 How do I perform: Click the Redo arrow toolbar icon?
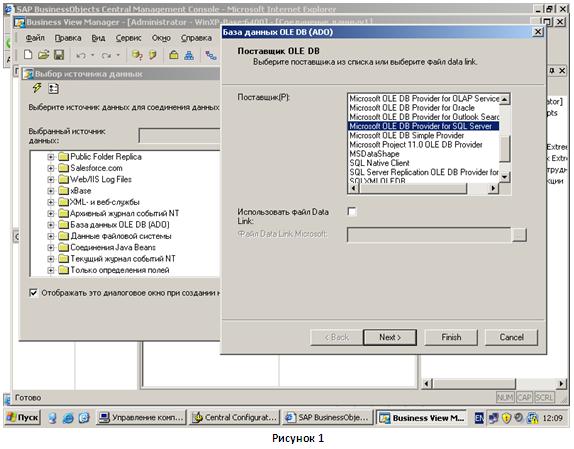pyautogui.click(x=107, y=55)
